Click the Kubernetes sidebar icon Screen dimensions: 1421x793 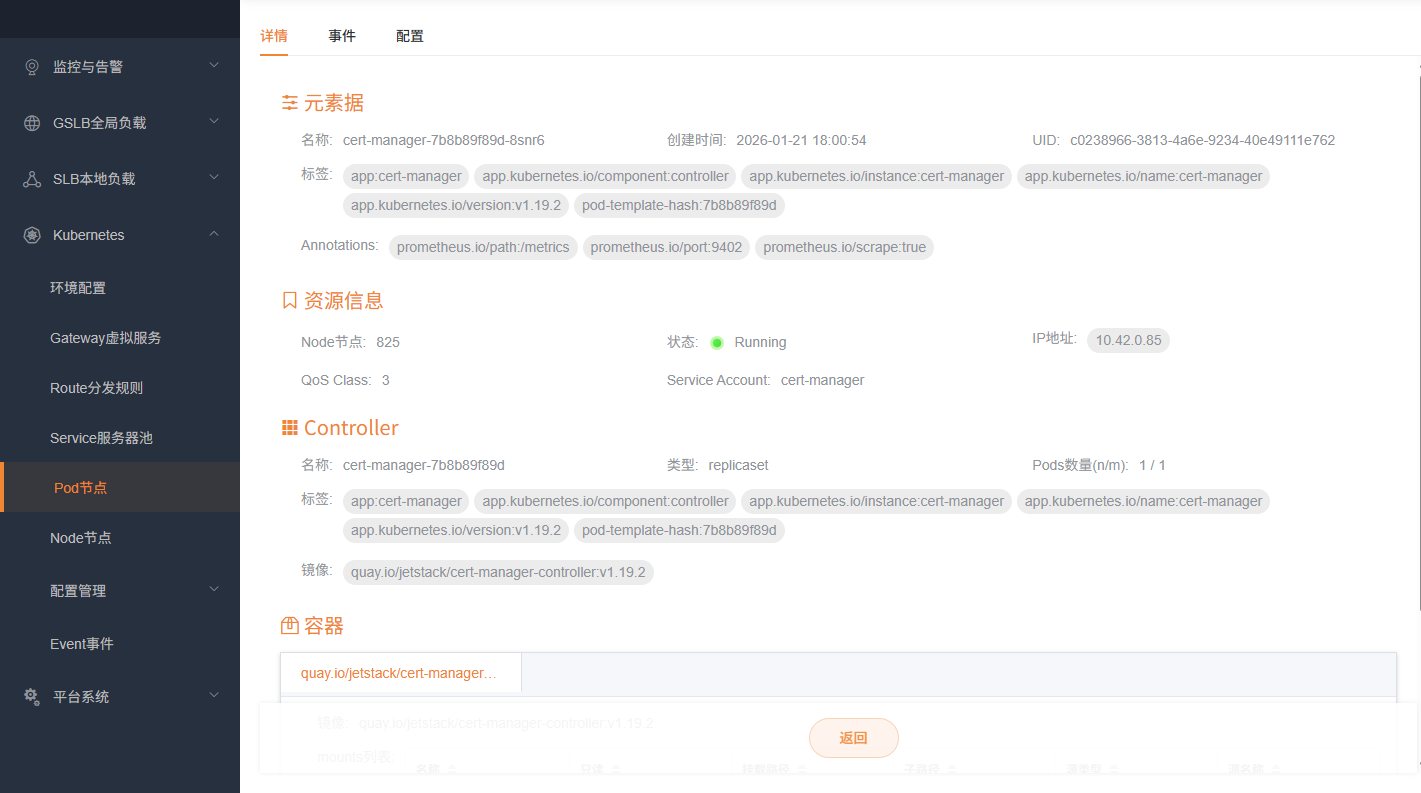tap(30, 234)
